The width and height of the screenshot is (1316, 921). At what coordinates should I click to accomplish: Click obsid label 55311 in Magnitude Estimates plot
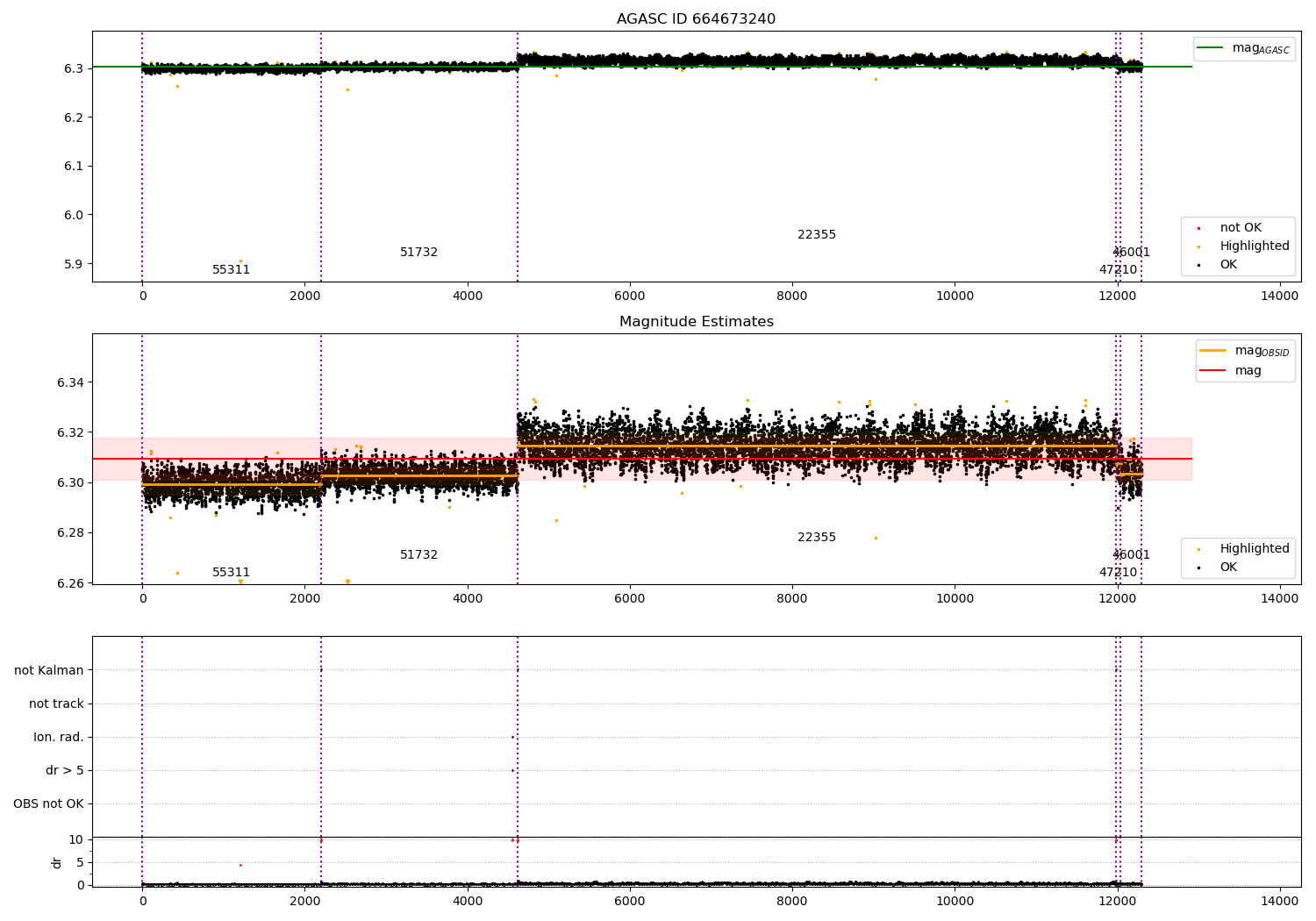coord(231,573)
